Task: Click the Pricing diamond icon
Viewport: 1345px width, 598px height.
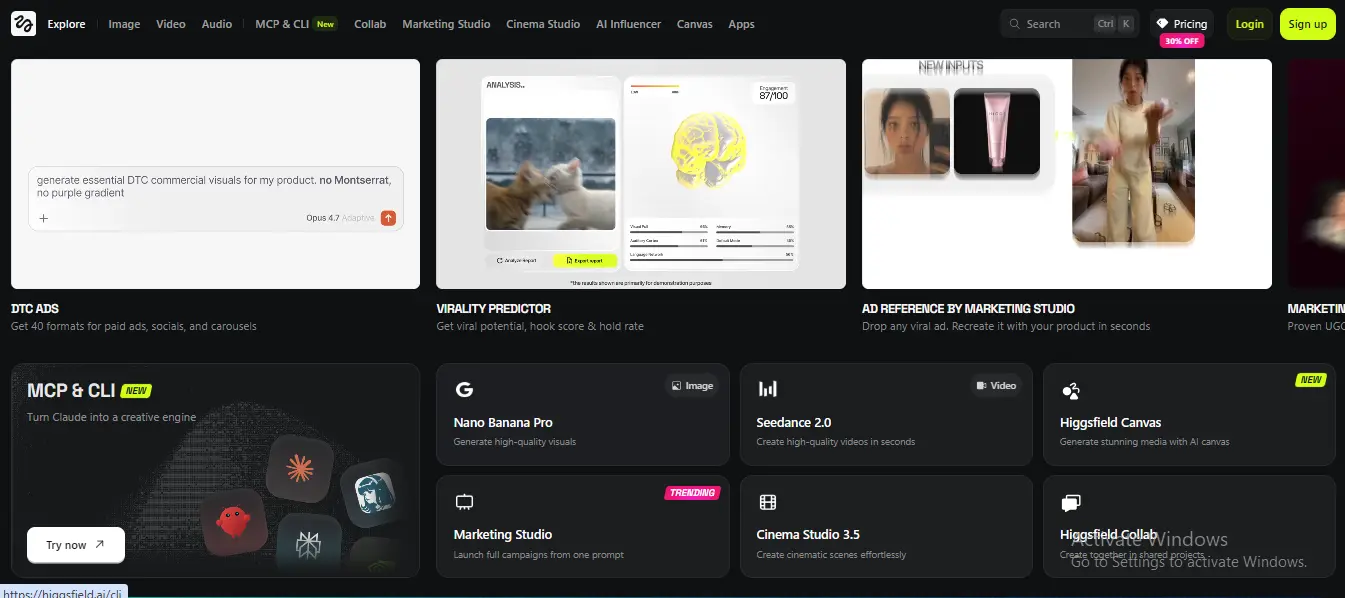Action: (x=1162, y=24)
